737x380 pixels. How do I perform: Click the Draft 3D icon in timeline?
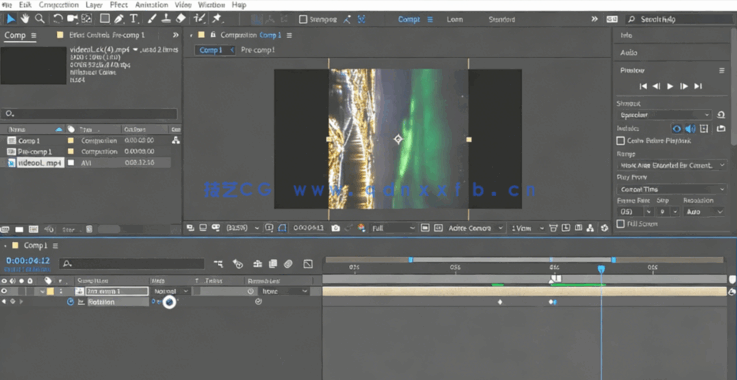[x=238, y=264]
